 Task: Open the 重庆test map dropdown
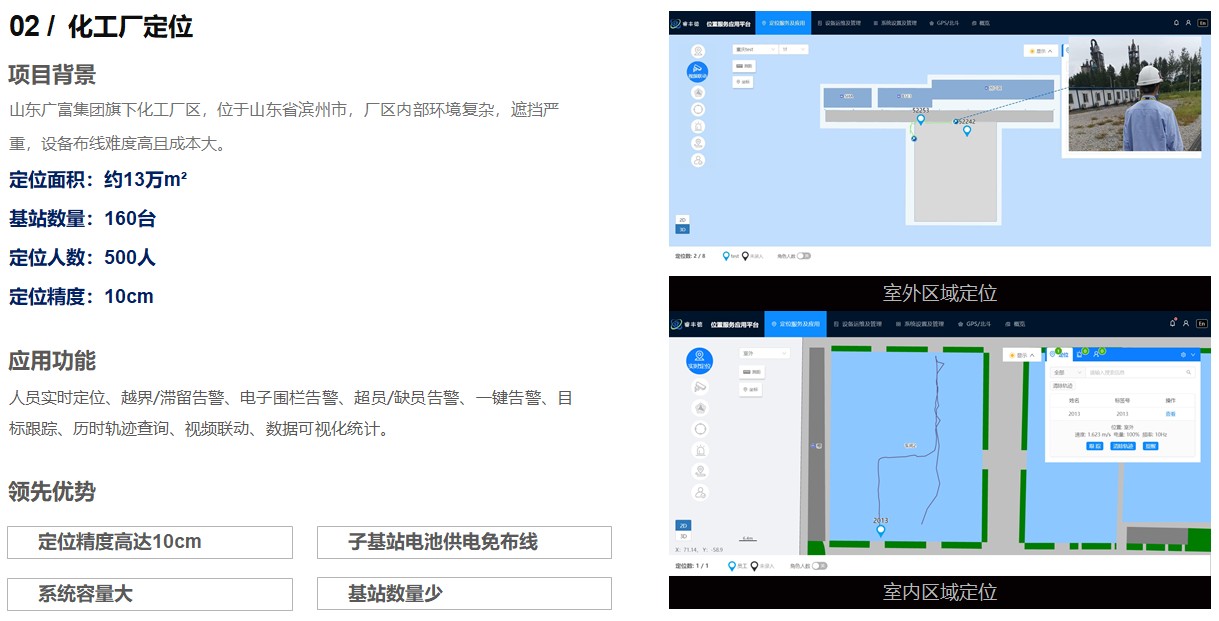coord(755,48)
